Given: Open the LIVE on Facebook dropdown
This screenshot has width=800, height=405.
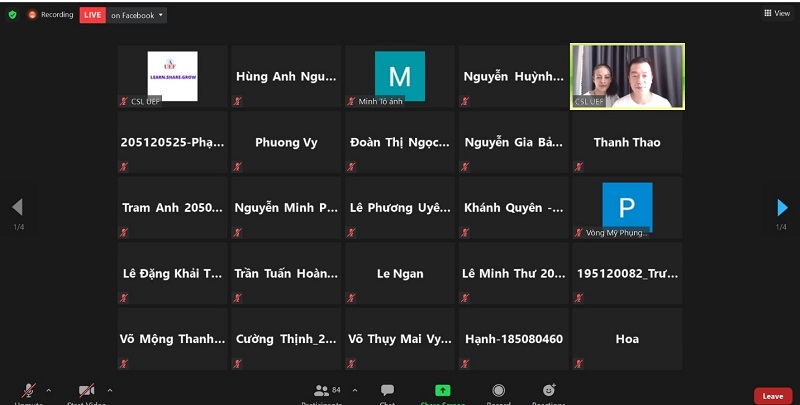Looking at the screenshot, I should pos(137,15).
